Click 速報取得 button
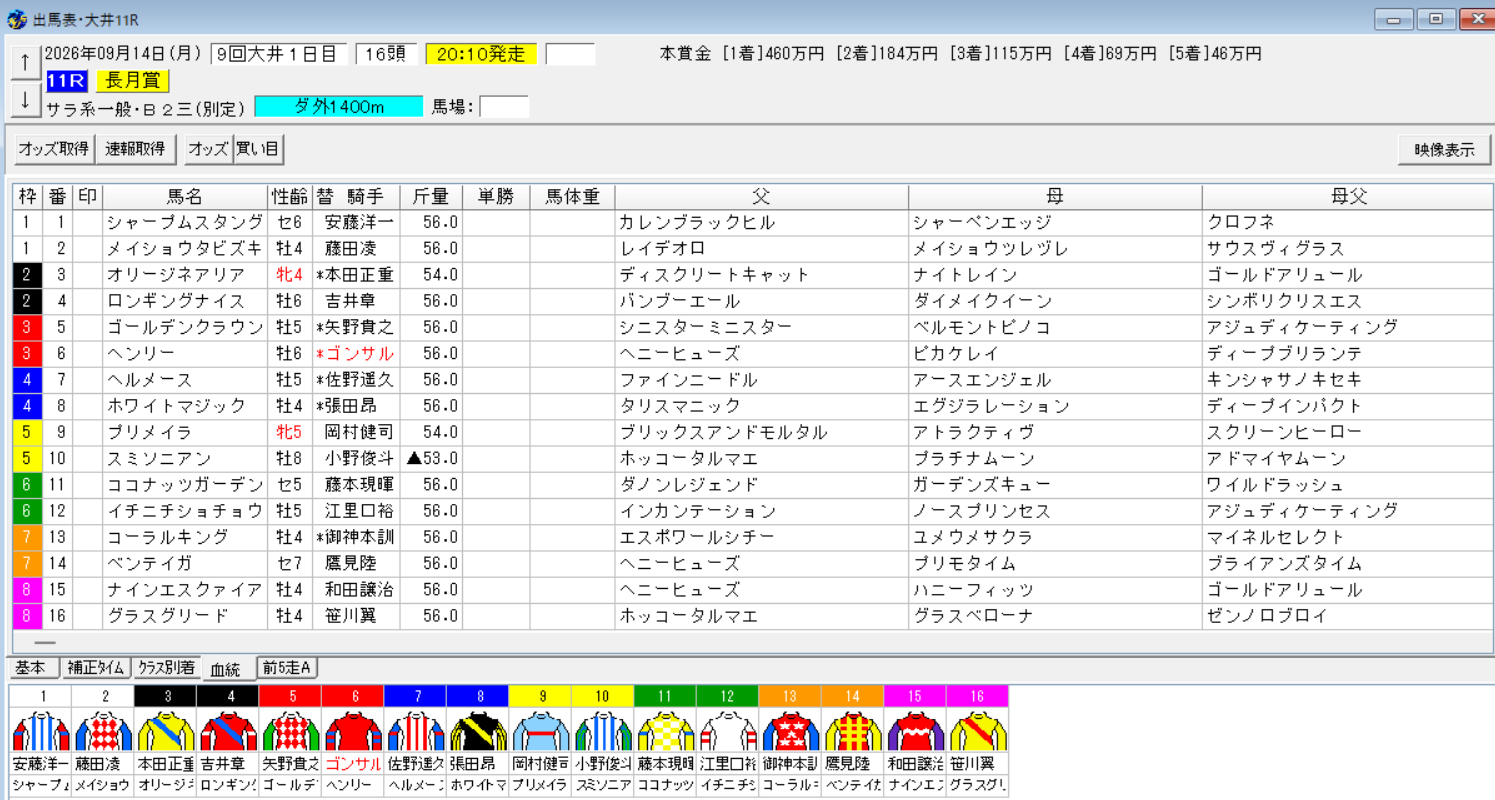 click(135, 149)
